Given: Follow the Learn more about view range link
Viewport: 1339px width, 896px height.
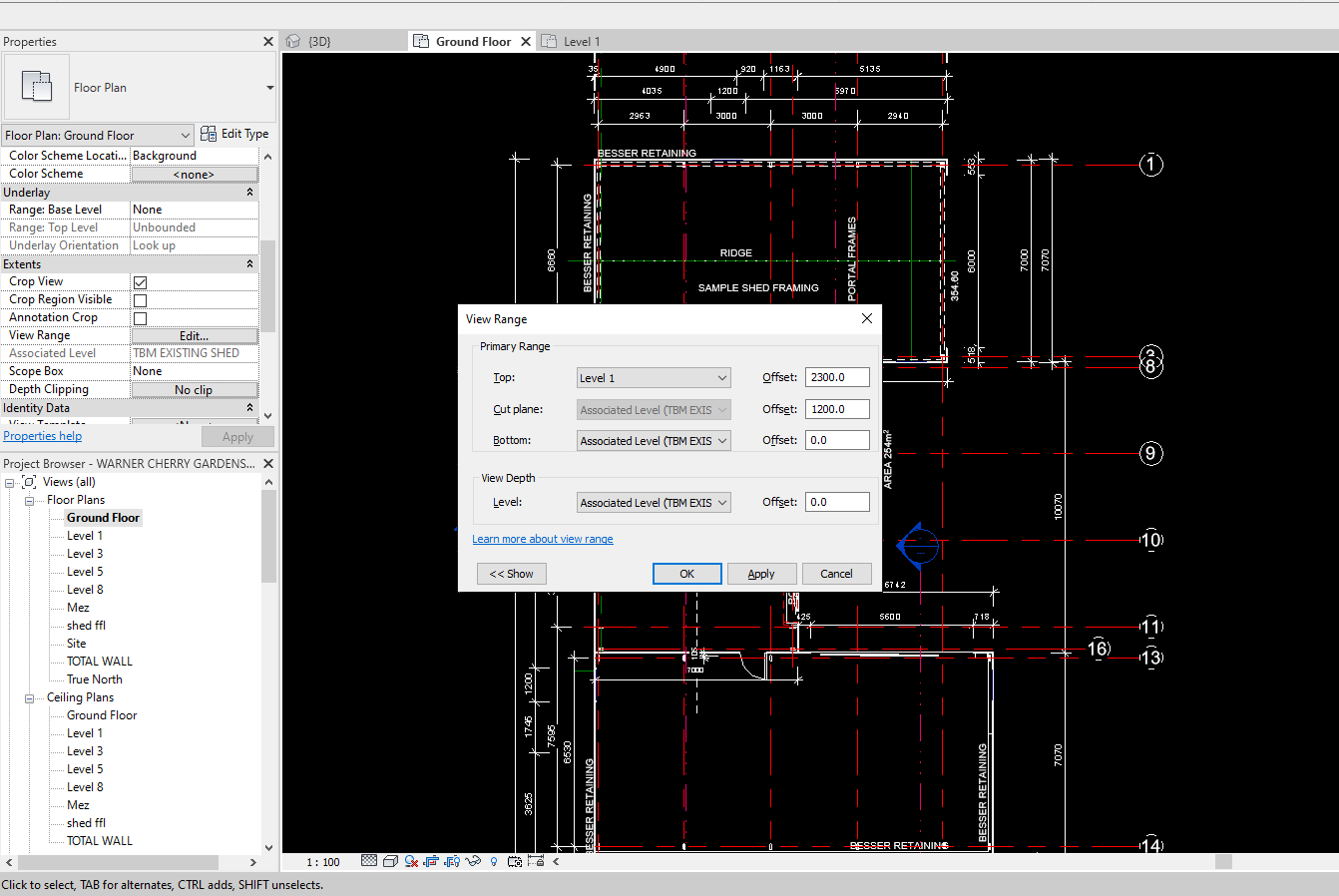Looking at the screenshot, I should 542,539.
